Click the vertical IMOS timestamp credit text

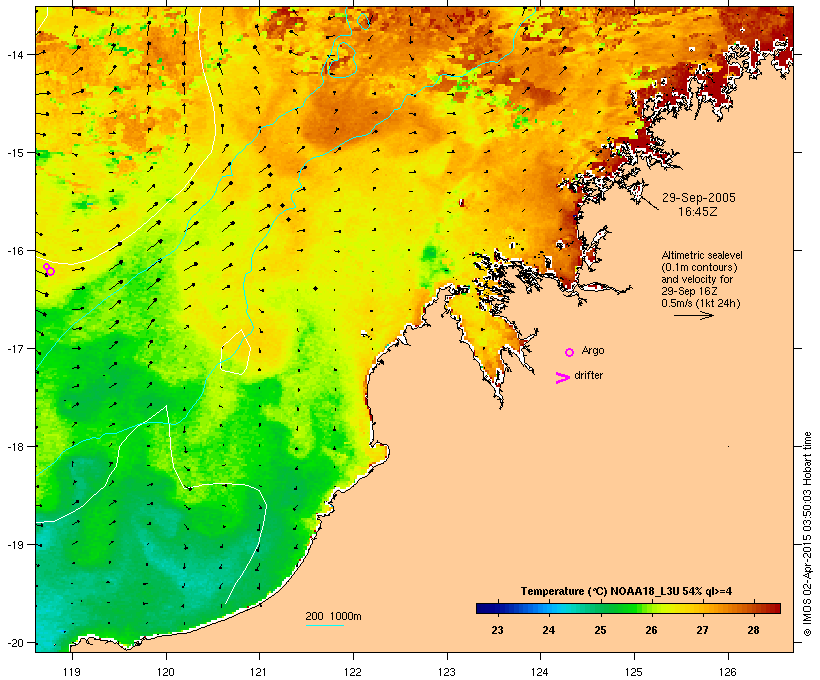[x=807, y=534]
